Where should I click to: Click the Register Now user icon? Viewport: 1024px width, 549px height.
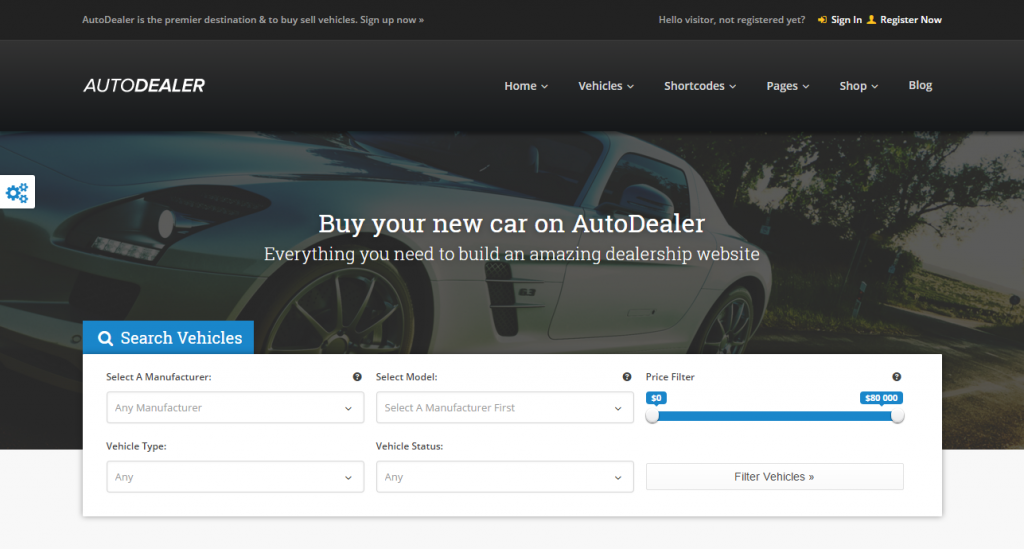pyautogui.click(x=871, y=20)
